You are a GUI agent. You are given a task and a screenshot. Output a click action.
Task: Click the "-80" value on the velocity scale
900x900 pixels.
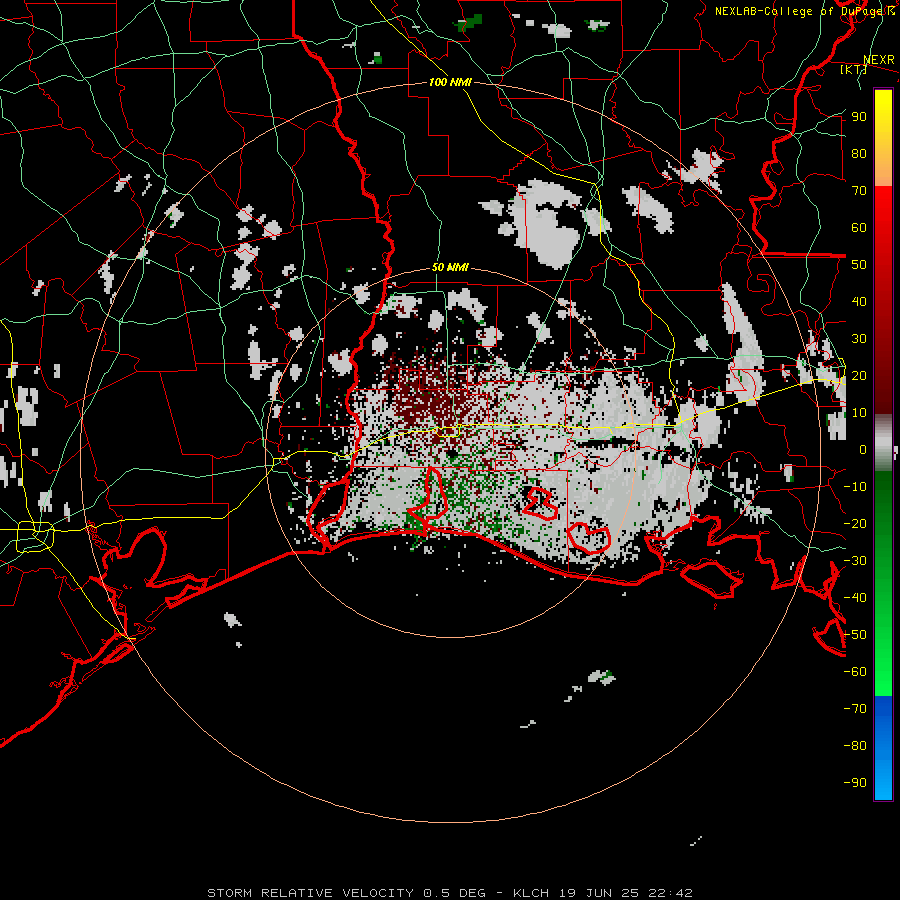[855, 746]
